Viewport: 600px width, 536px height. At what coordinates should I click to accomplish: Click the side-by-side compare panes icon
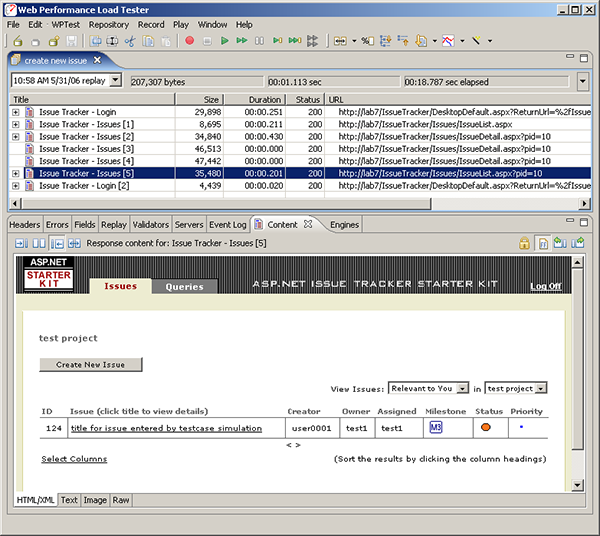coord(39,243)
